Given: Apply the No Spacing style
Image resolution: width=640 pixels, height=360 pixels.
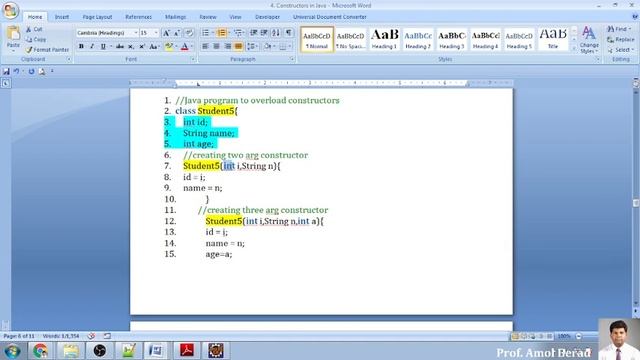Looking at the screenshot, I should click(351, 39).
